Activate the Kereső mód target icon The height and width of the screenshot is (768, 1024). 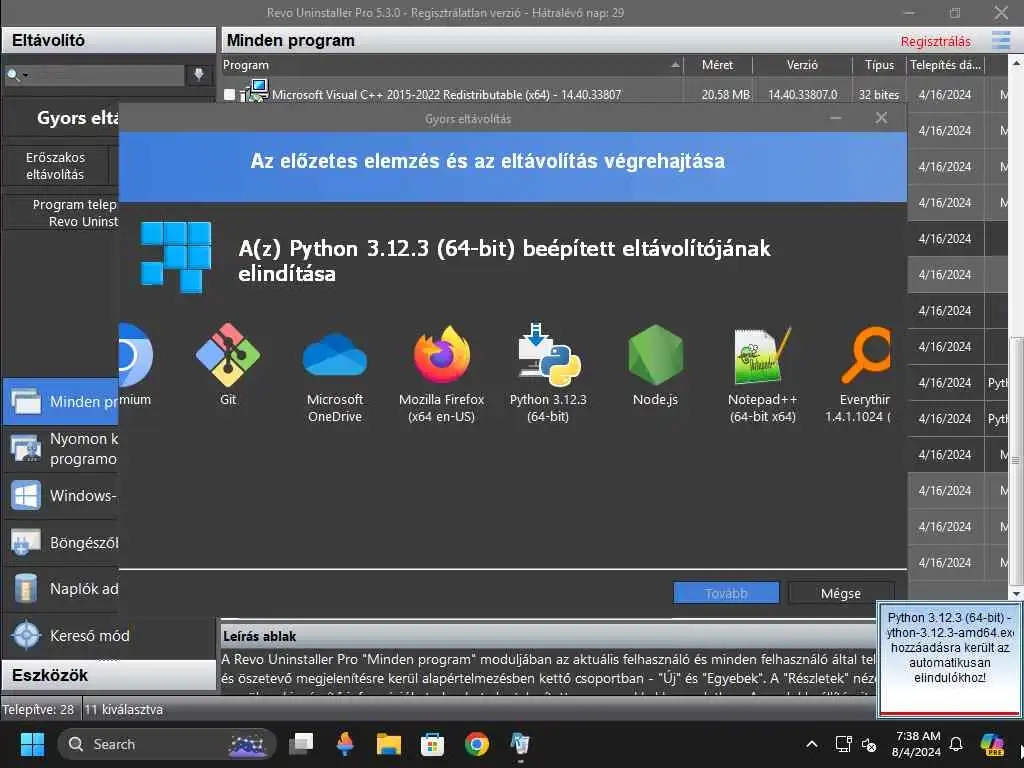click(x=26, y=635)
